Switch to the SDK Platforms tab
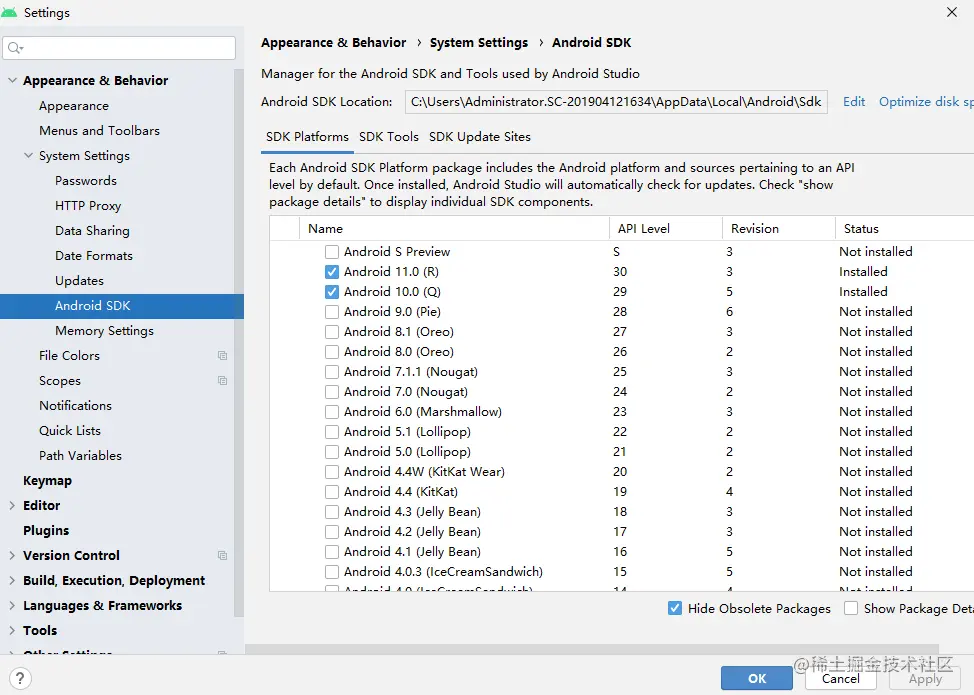 coord(307,137)
